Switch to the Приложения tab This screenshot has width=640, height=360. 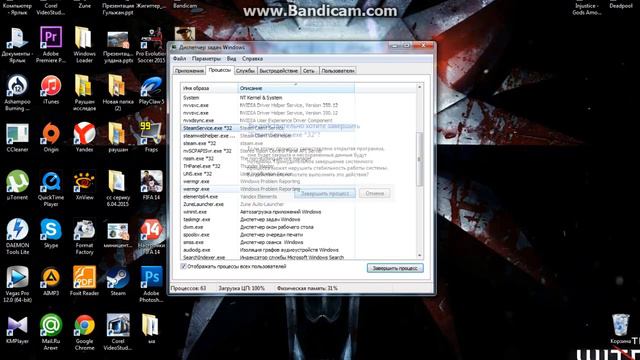coord(189,71)
